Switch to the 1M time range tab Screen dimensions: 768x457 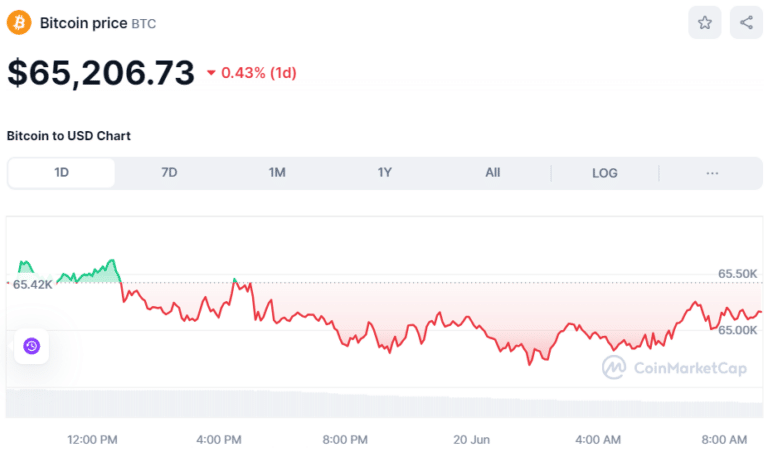(277, 173)
